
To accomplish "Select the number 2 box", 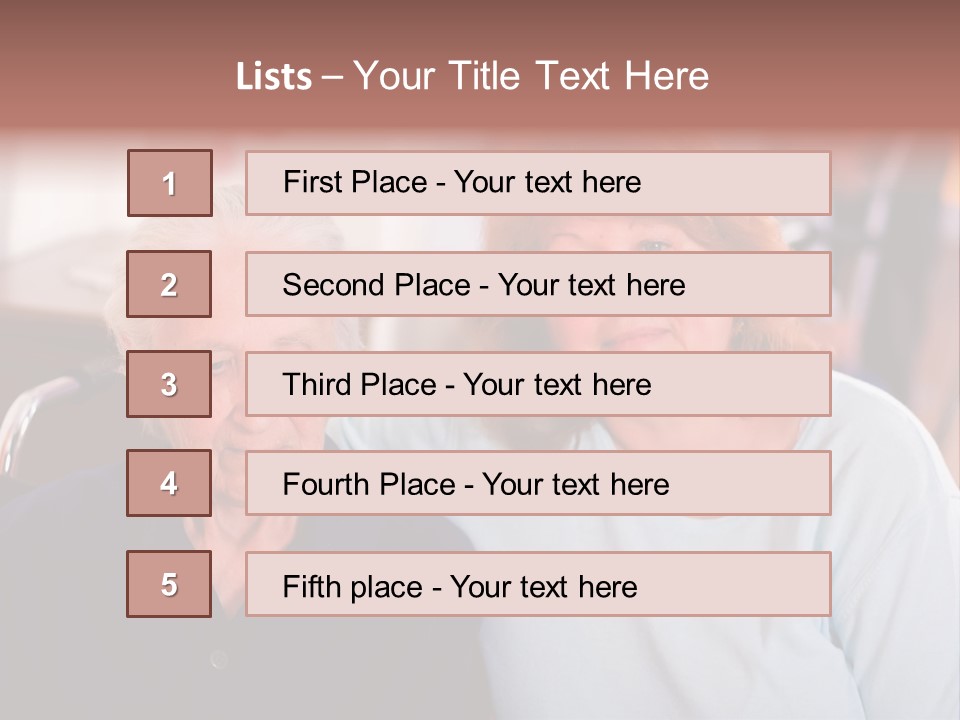I will pos(169,284).
